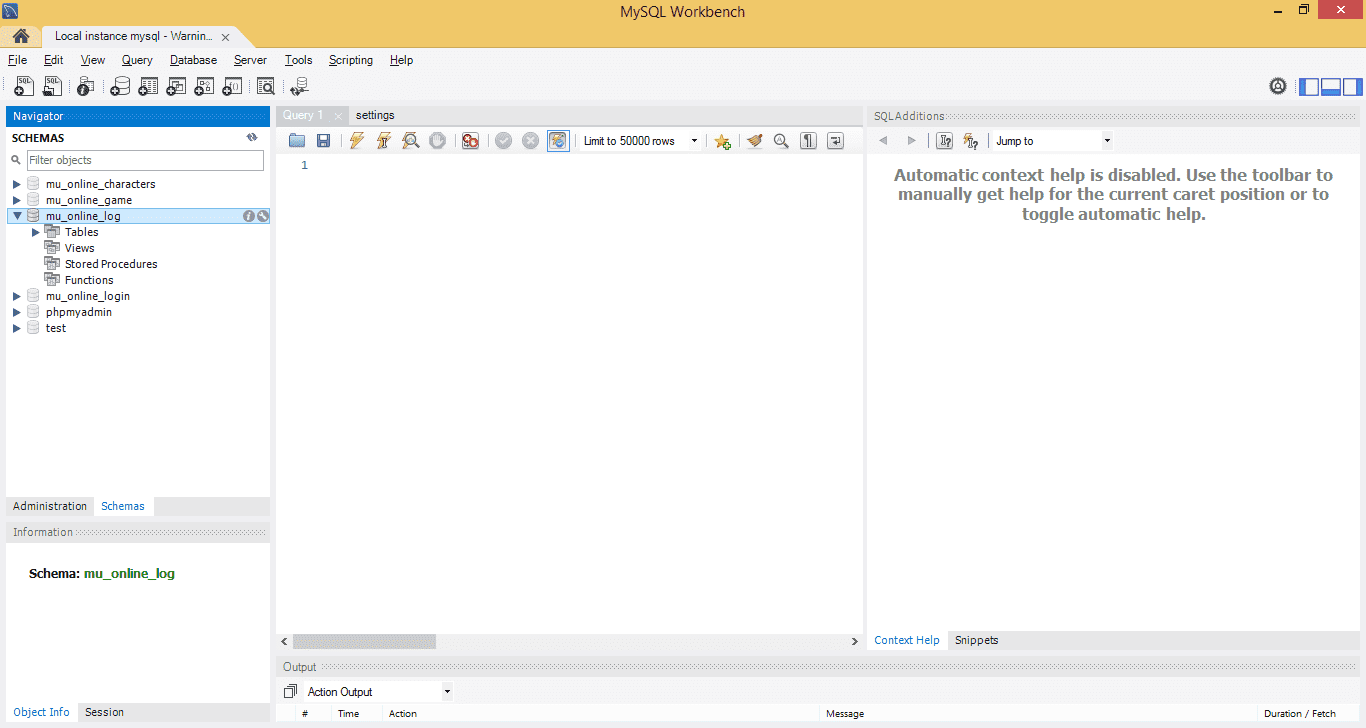Select the Stored Procedures tree node
This screenshot has width=1366, height=728.
111,264
